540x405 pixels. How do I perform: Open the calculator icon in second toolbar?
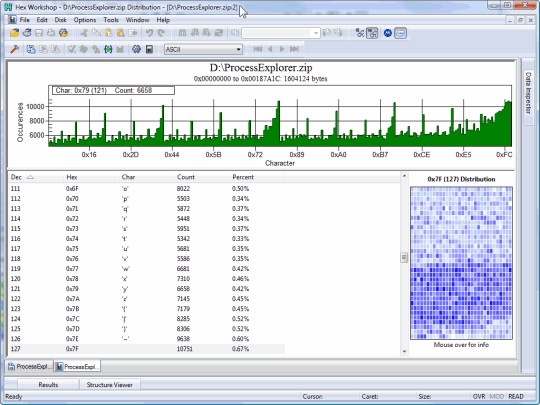(x=149, y=49)
